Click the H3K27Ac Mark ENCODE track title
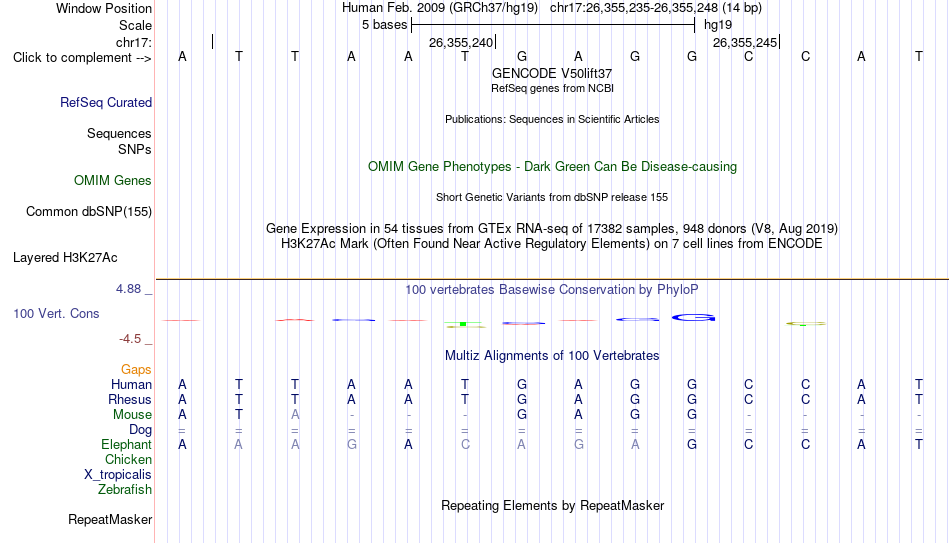This screenshot has height=543, width=950. [x=552, y=244]
